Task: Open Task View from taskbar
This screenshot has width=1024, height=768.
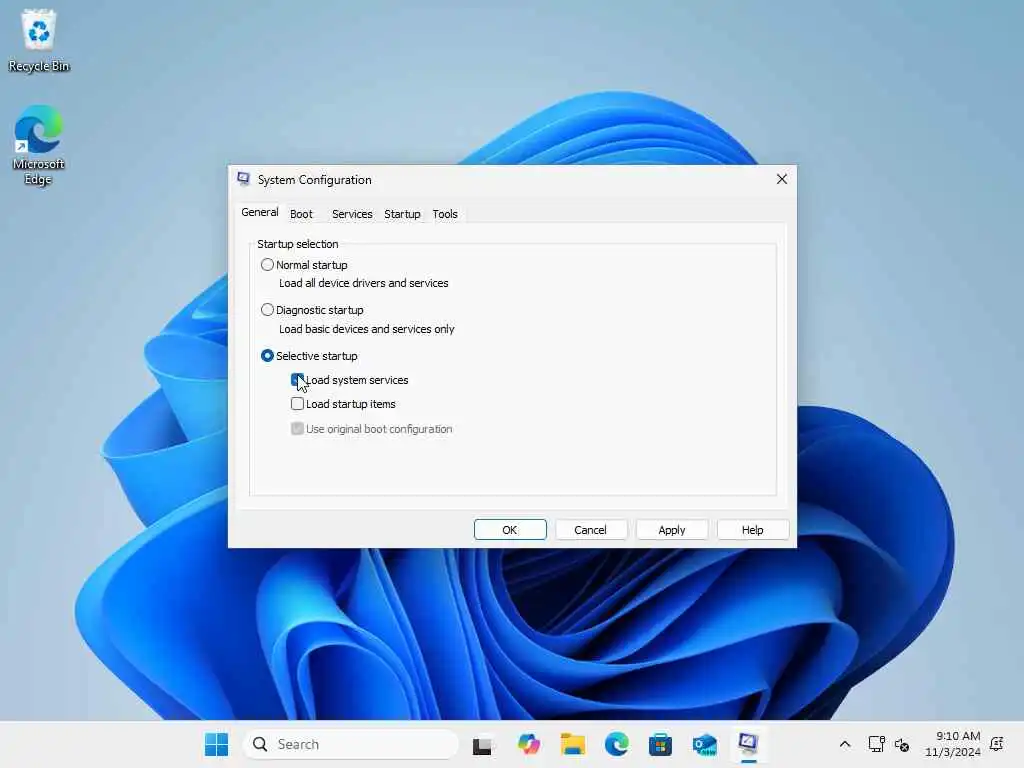Action: coord(482,744)
